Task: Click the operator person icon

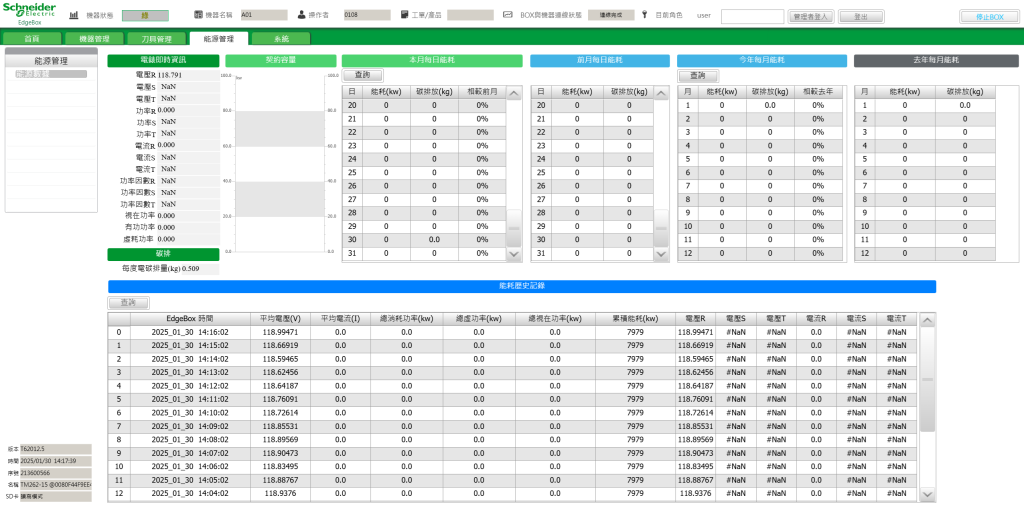Action: coord(302,16)
